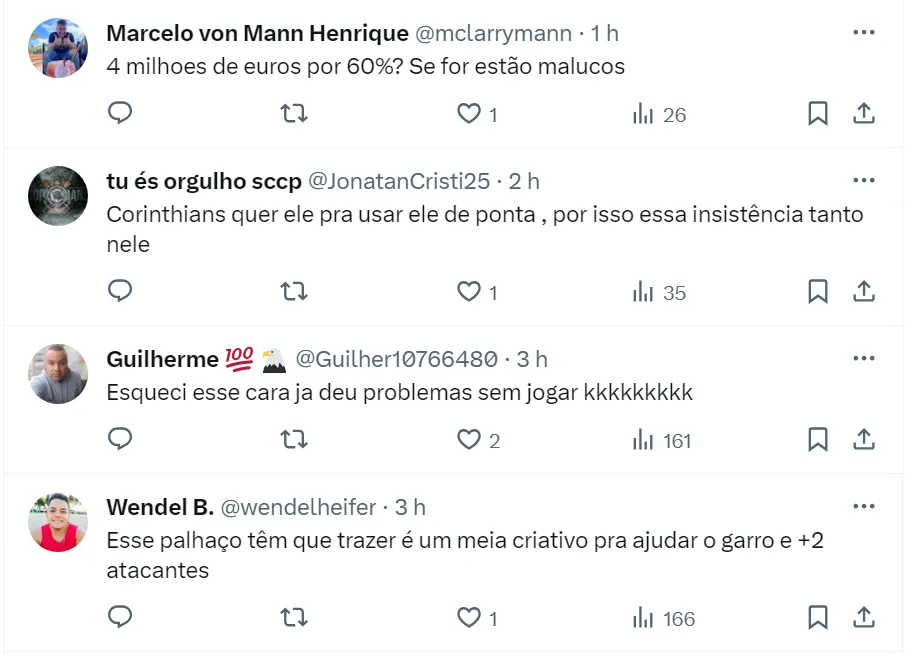
Task: Like the tweet by @JonatanCristi25
Action: coord(469,292)
